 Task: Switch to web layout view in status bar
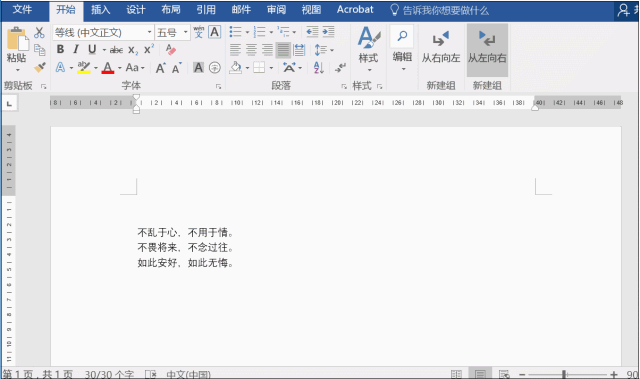[504, 374]
